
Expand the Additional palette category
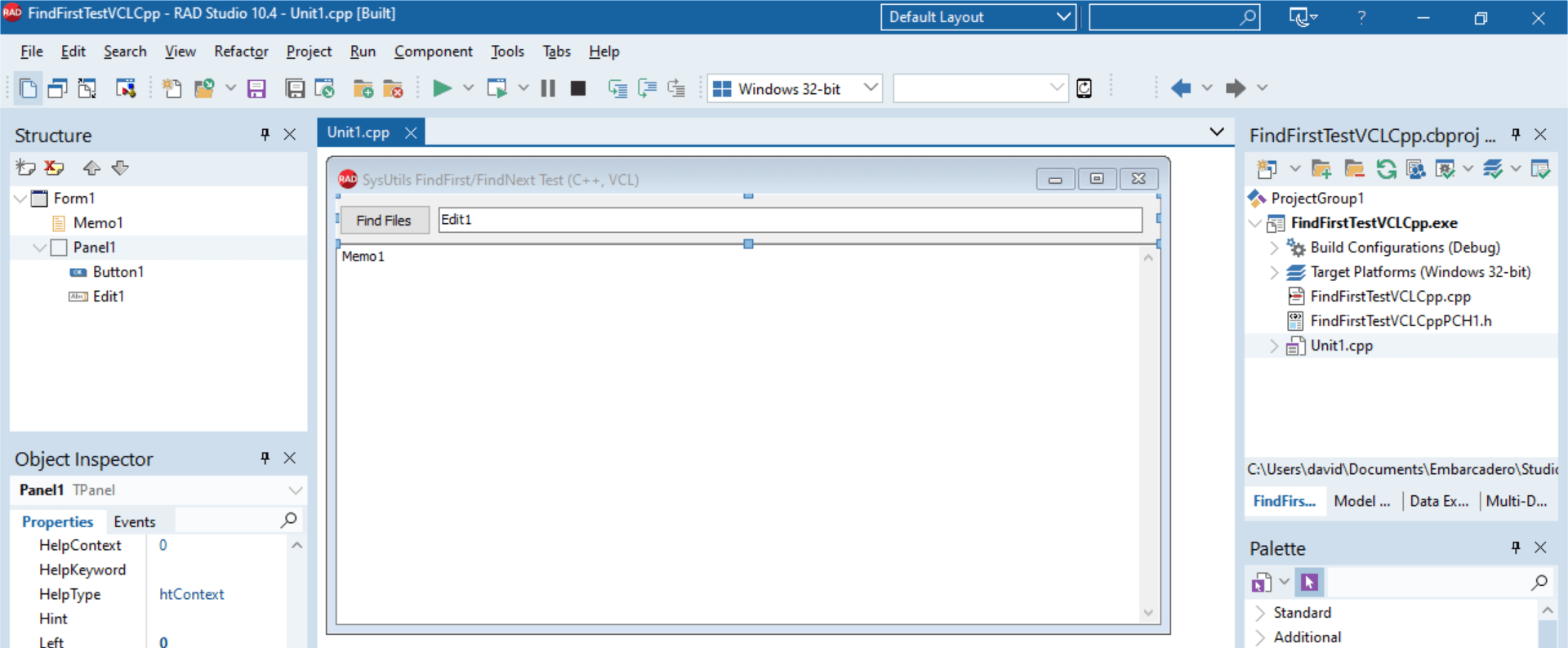coord(1260,637)
